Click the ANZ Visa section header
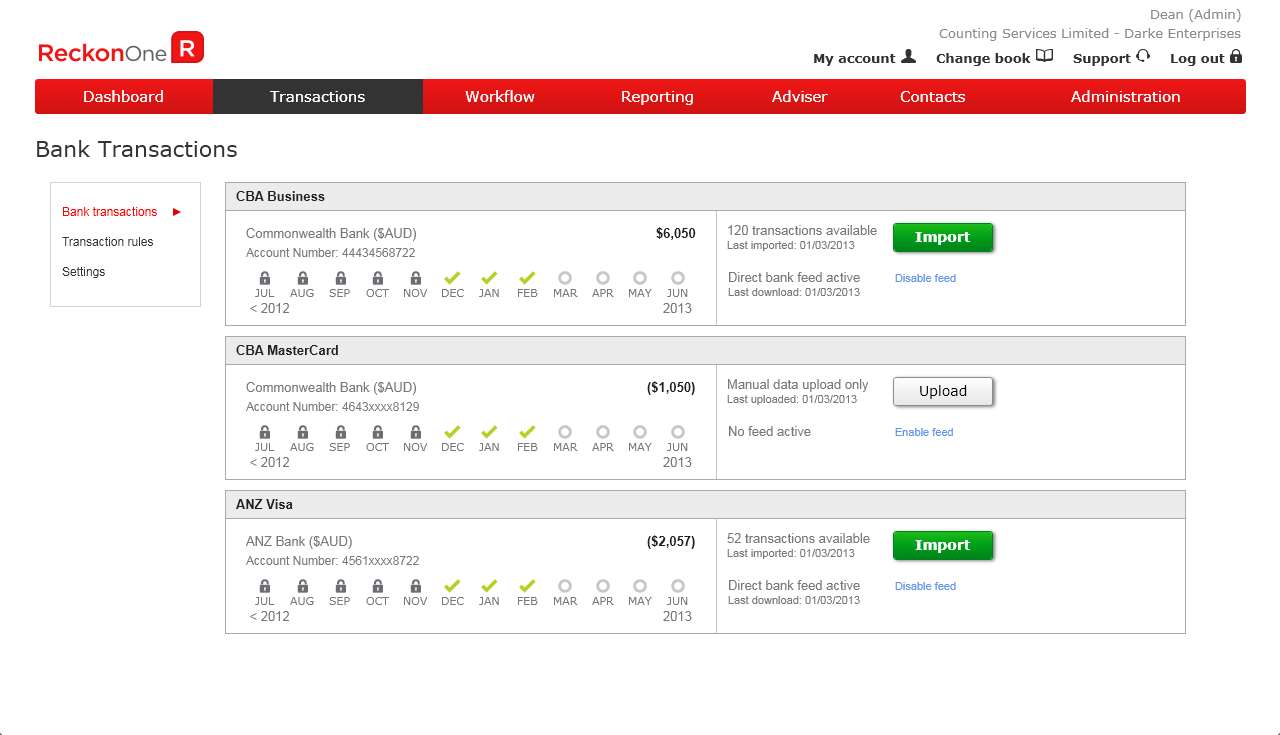 [x=705, y=505]
